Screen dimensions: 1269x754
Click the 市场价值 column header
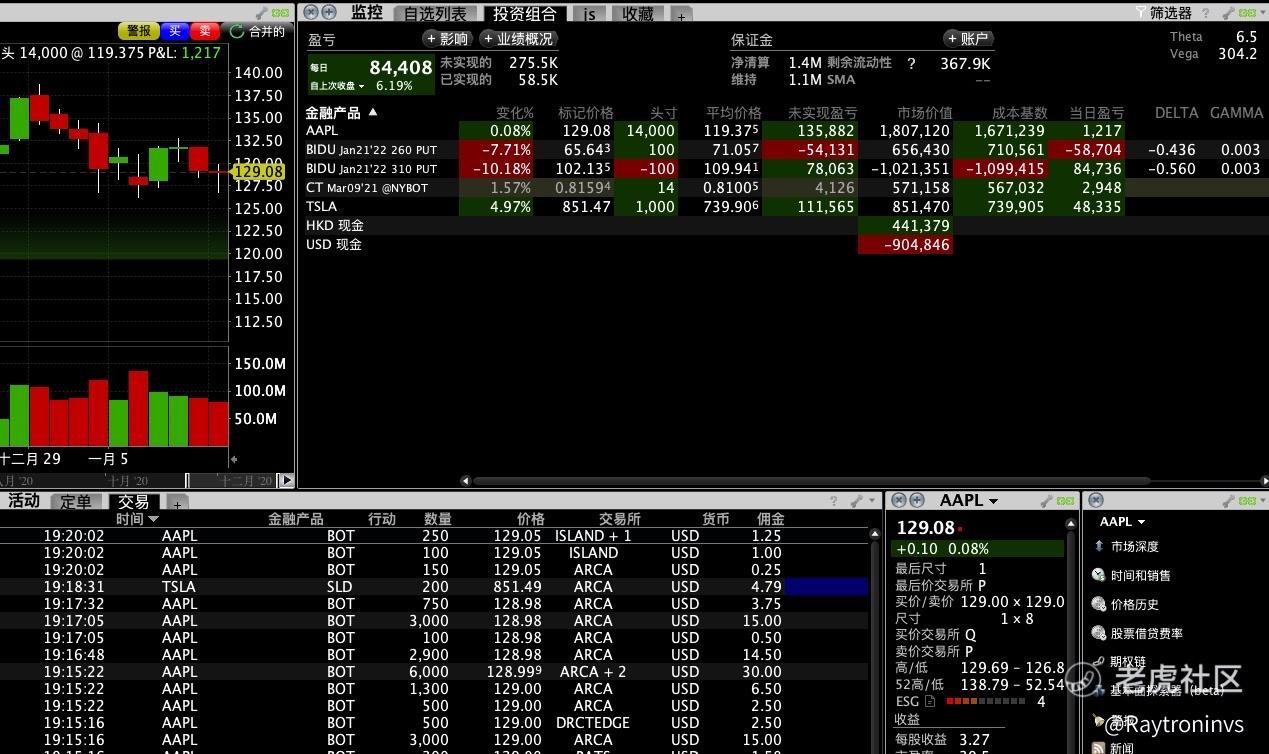pos(924,113)
